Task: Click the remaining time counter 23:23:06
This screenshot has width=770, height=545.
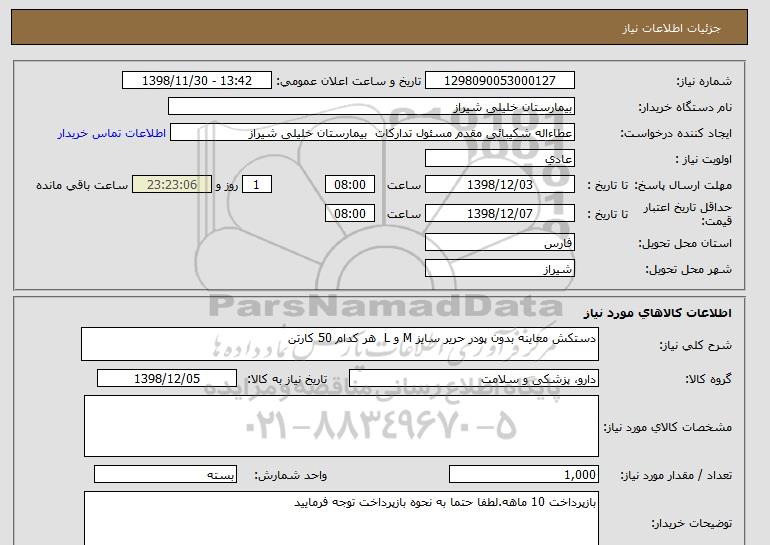Action: [172, 185]
